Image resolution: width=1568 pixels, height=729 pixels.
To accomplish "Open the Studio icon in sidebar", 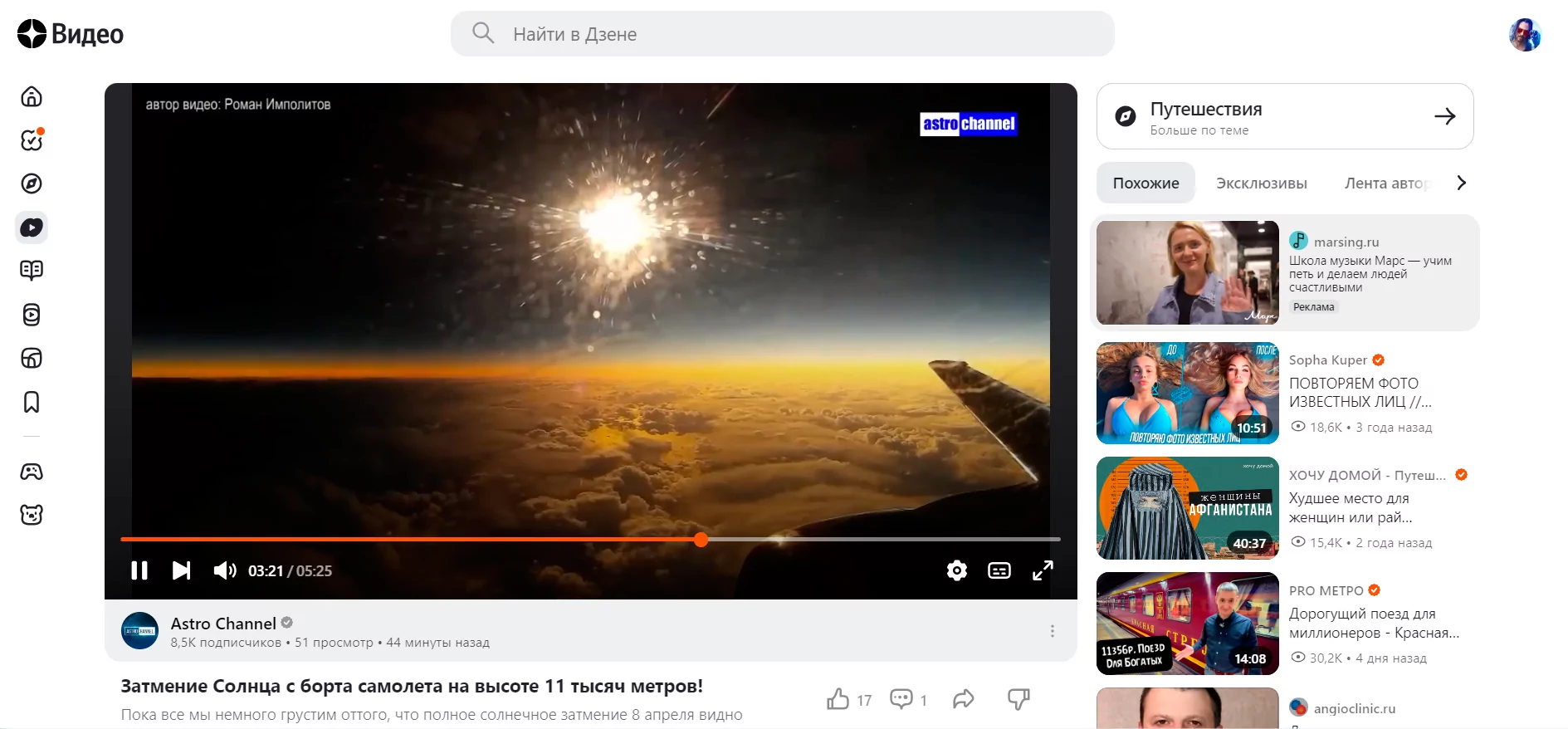I will click(32, 358).
